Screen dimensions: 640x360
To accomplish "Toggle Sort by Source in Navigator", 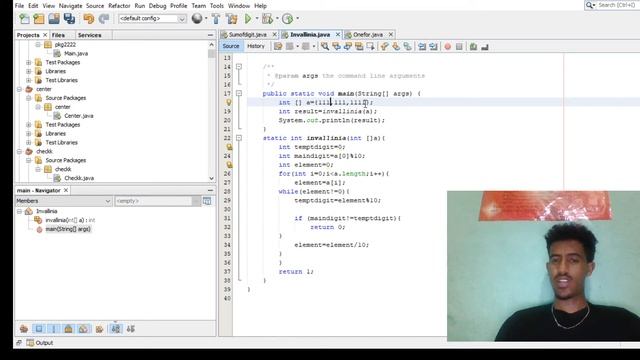I will 131,329.
